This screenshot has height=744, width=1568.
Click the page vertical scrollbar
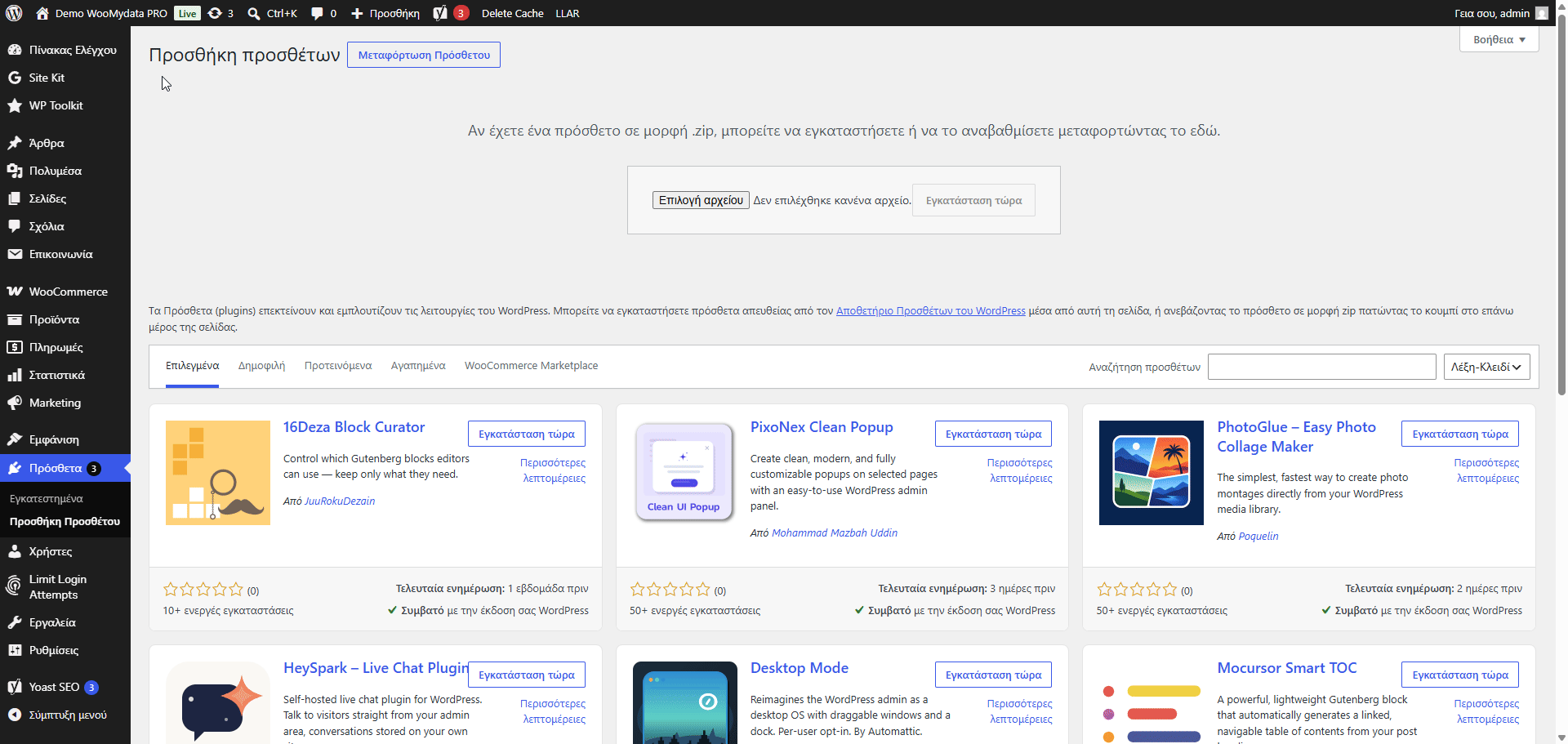tap(1561, 204)
